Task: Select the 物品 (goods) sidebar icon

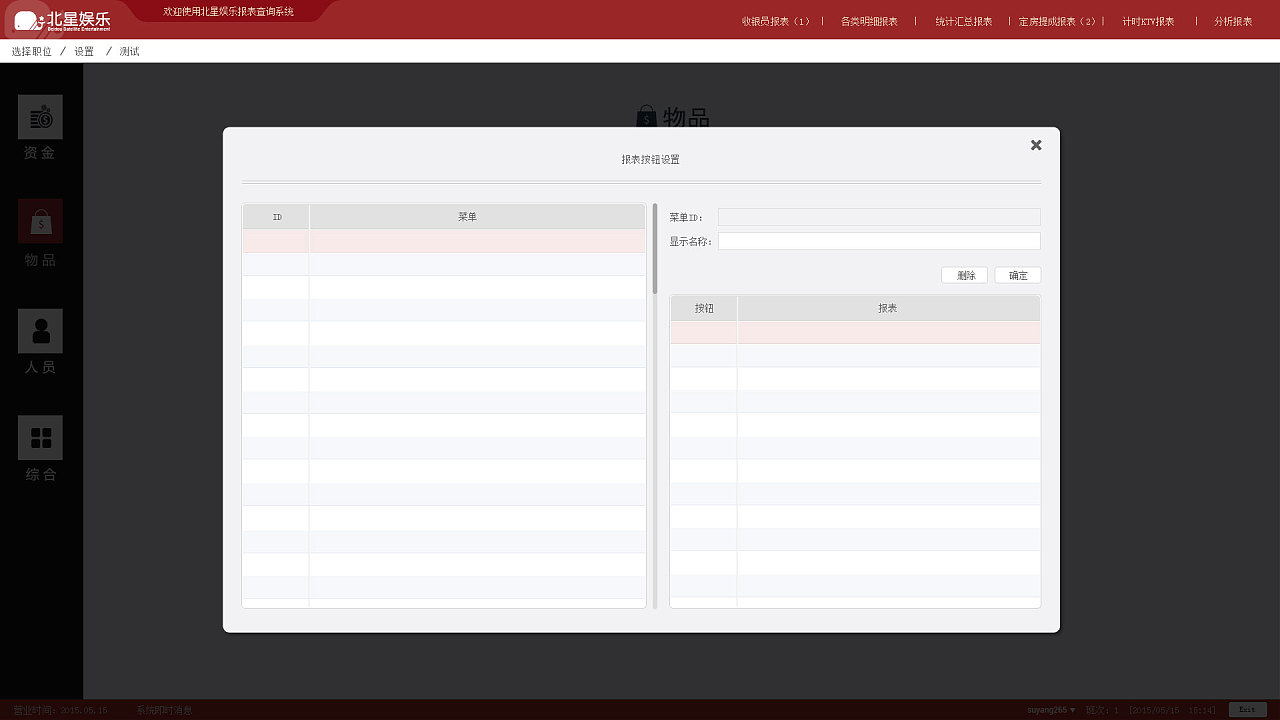Action: point(40,221)
